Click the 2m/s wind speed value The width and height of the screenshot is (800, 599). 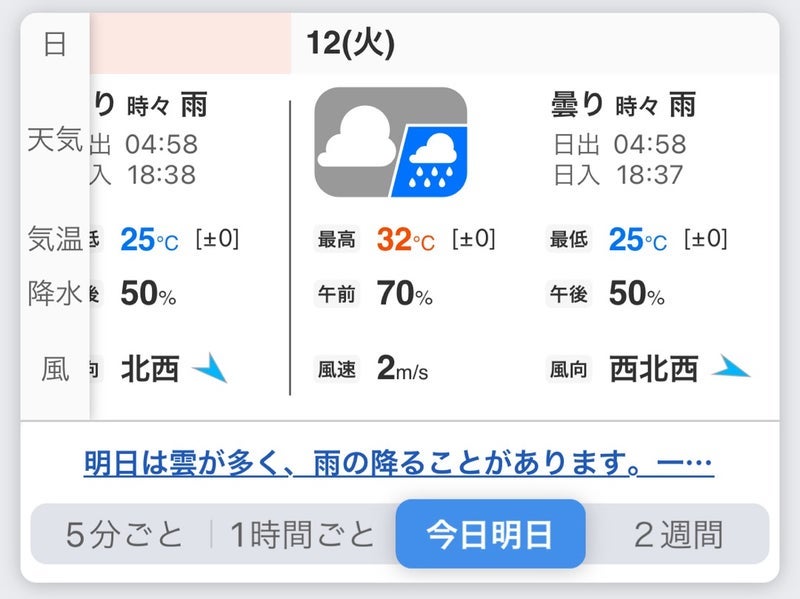pos(402,369)
